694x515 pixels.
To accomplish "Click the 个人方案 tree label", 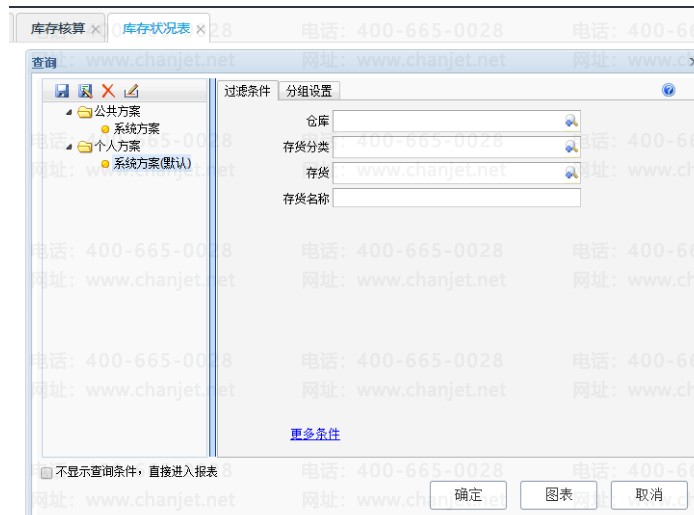I will pos(117,146).
